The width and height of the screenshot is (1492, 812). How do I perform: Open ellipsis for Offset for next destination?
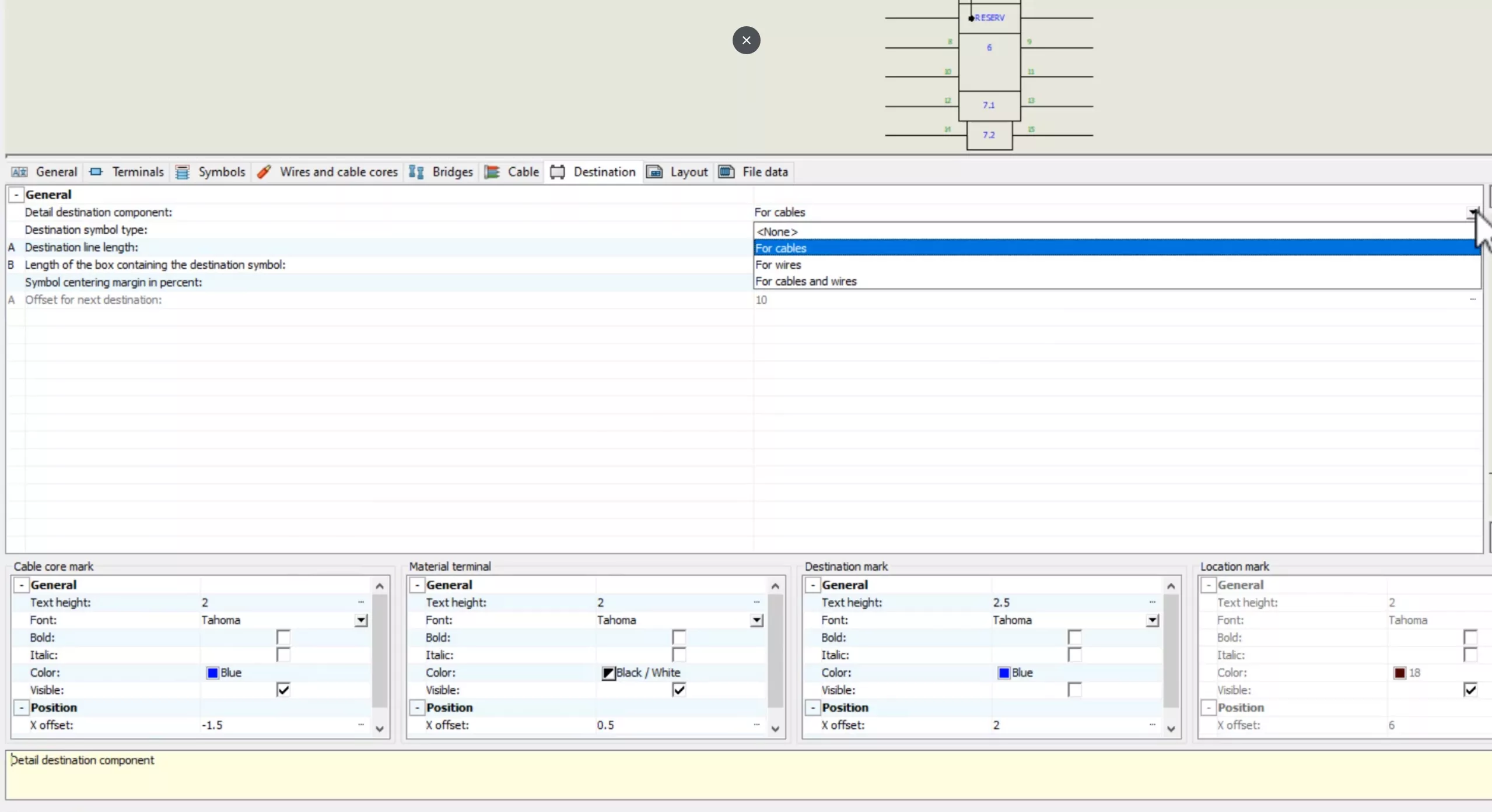[x=1473, y=300]
